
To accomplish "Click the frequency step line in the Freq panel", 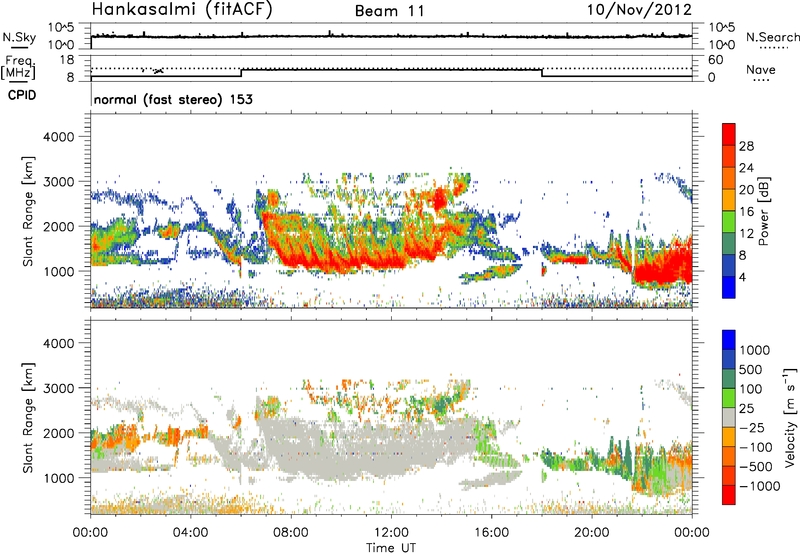I will point(391,70).
